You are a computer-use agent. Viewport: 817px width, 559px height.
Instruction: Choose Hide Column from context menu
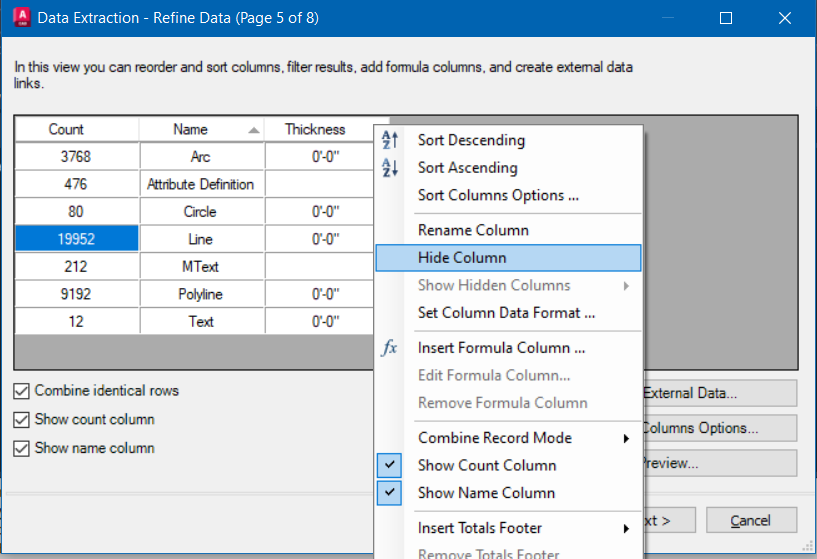pyautogui.click(x=462, y=258)
